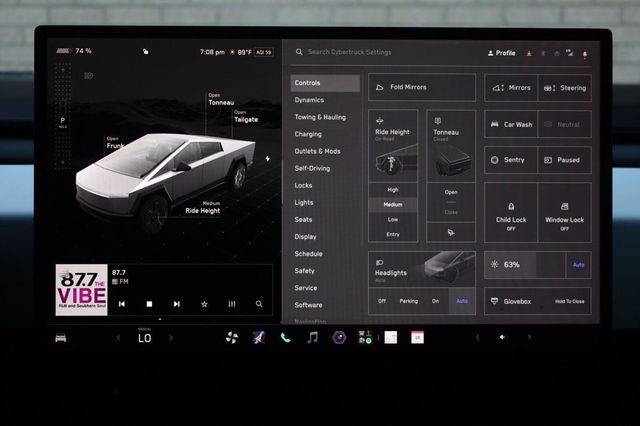The width and height of the screenshot is (640, 426).
Task: Tap the orange alert notification icon
Action: [x=529, y=53]
